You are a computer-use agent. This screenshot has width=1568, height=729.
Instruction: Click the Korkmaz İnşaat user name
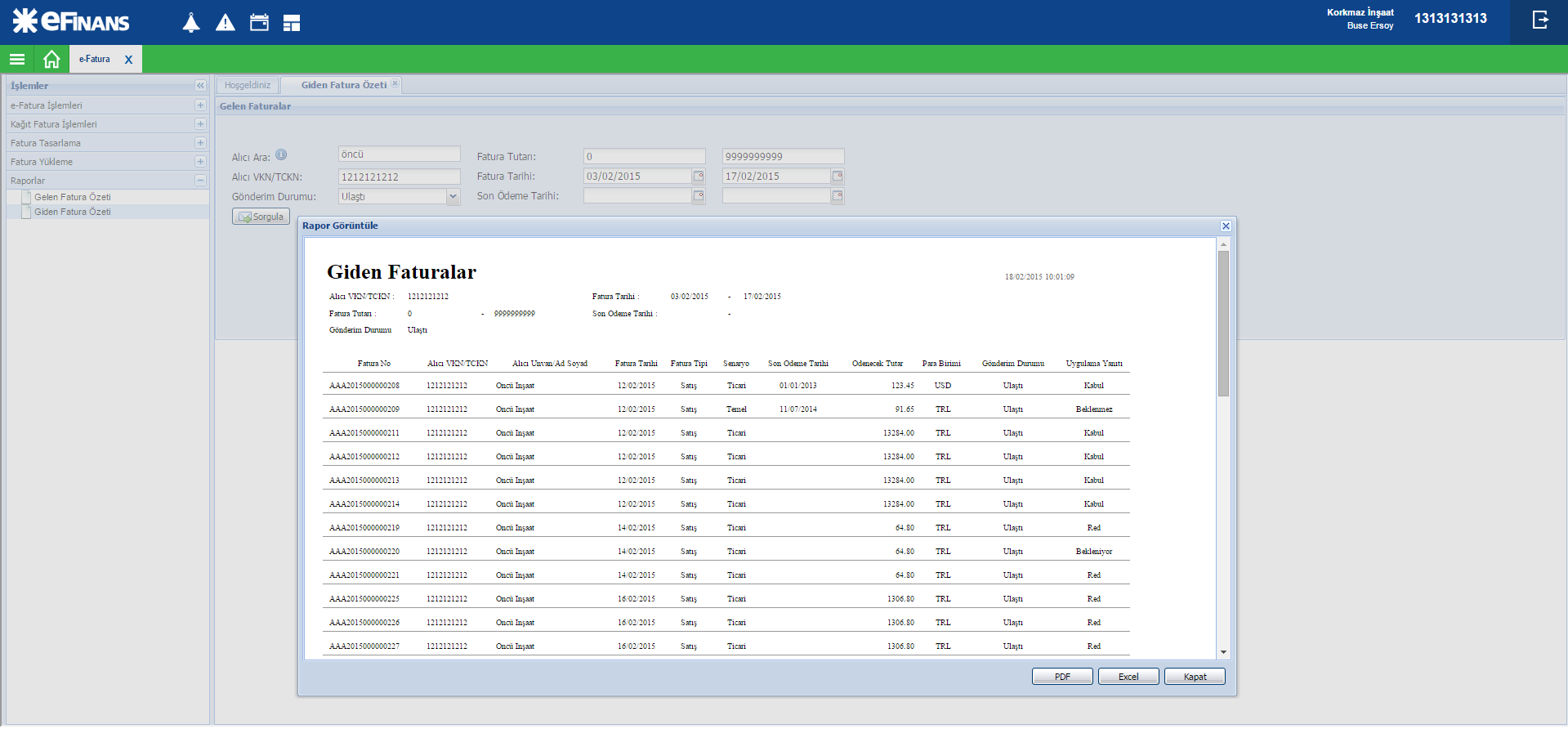[1360, 12]
